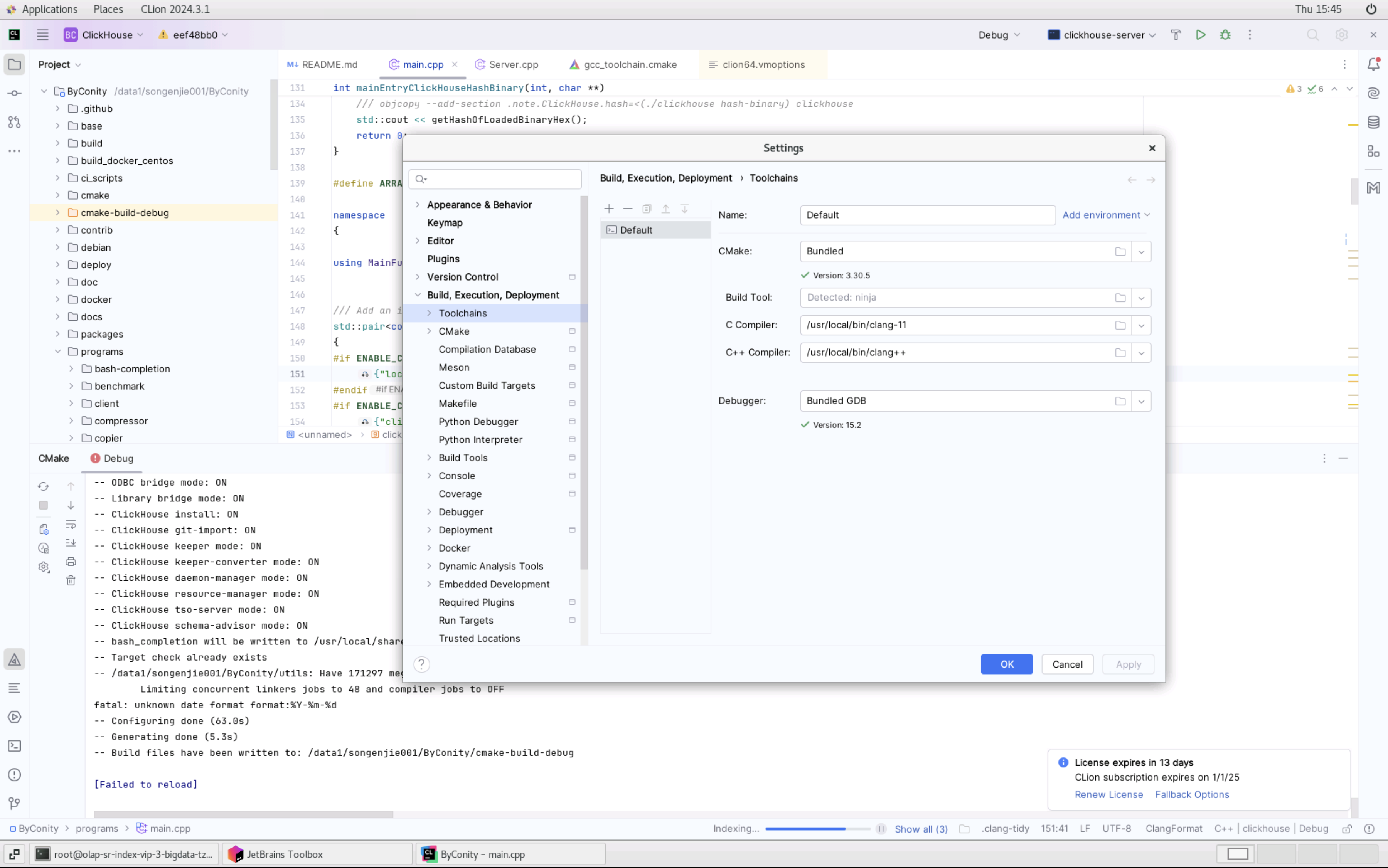1388x868 pixels.
Task: Click Reload CMake project icon
Action: point(44,487)
